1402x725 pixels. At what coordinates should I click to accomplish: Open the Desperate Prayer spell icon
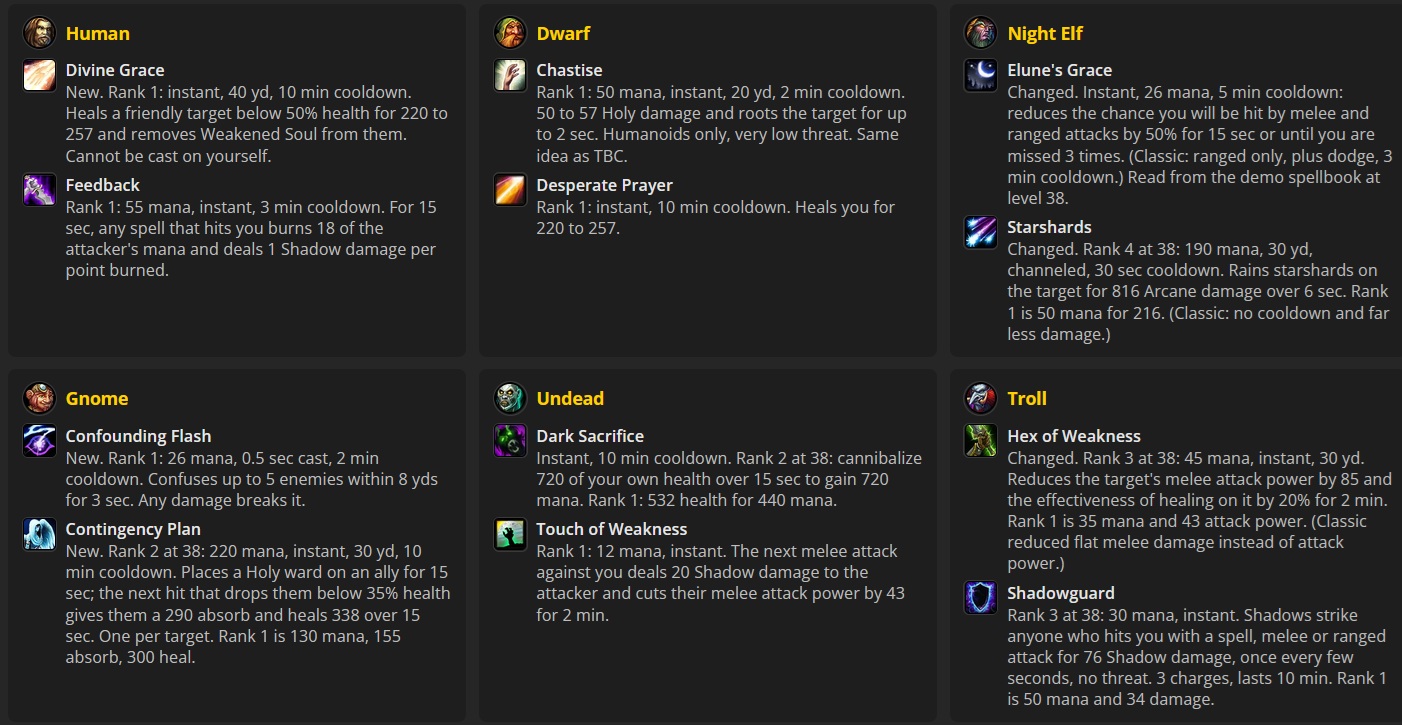[x=510, y=190]
